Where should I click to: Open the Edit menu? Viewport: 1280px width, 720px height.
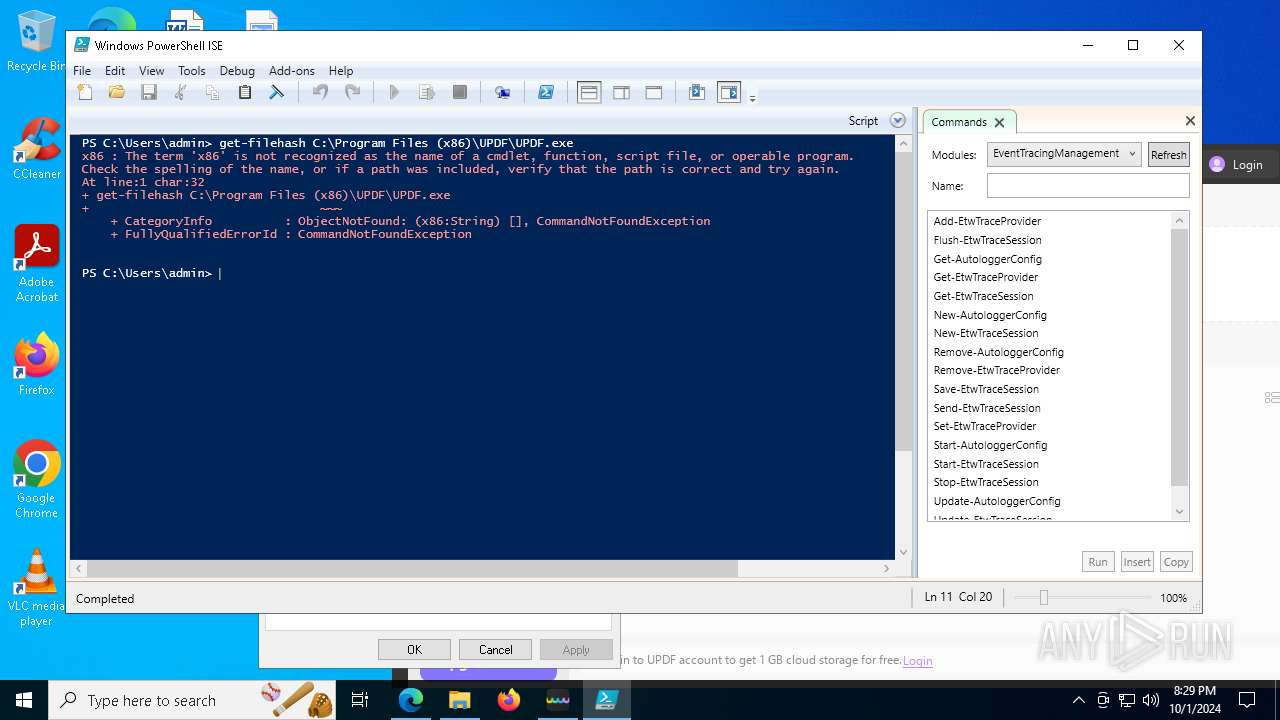point(115,71)
